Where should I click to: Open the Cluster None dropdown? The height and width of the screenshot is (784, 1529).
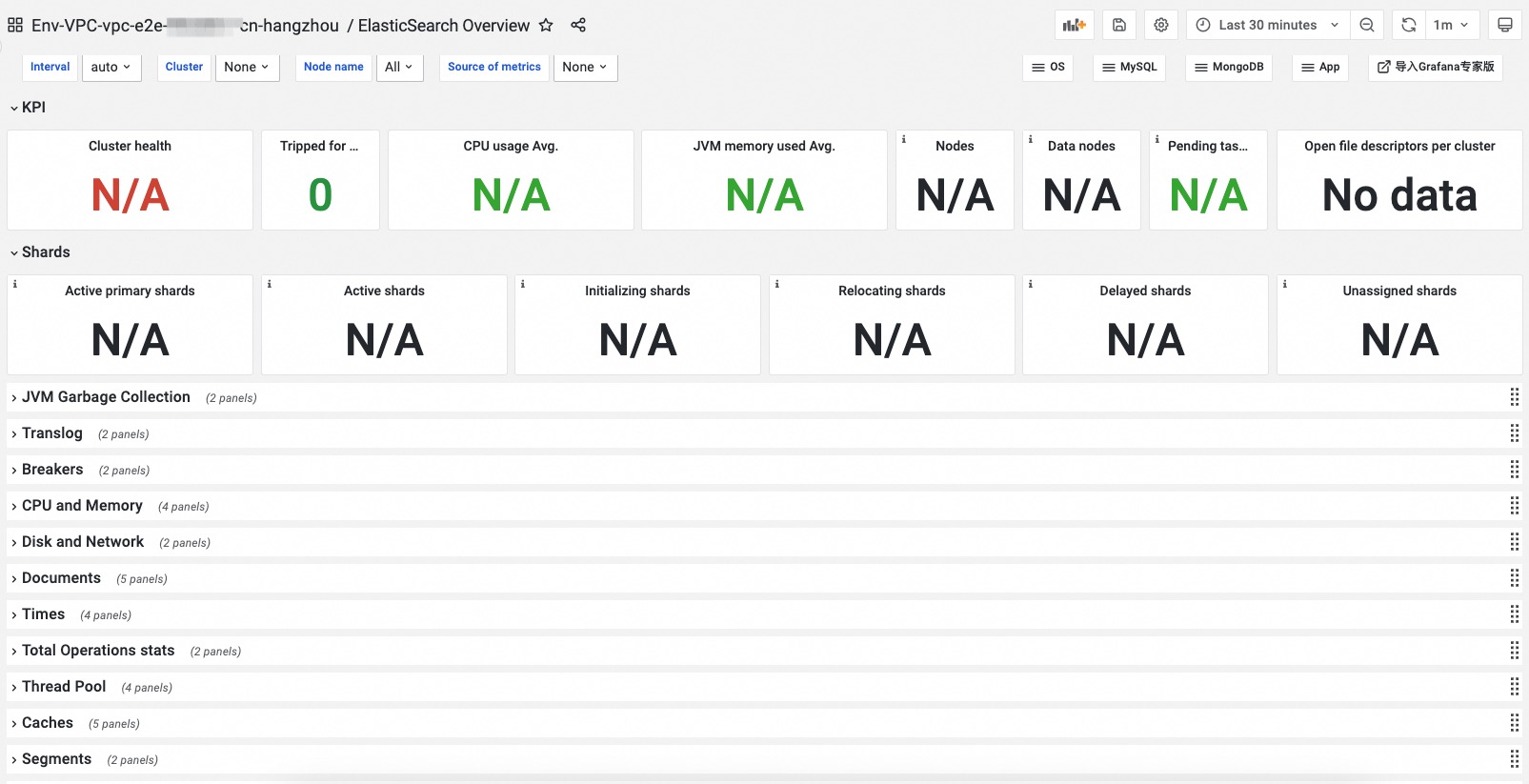click(x=246, y=67)
